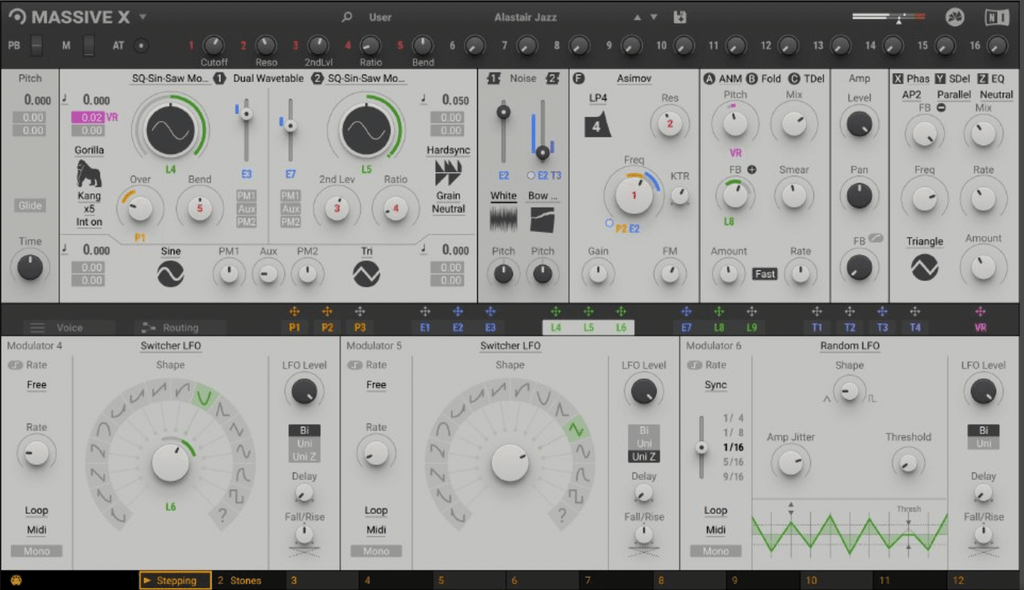Click the preset search magnifier icon
This screenshot has height=590, width=1024.
click(x=347, y=17)
